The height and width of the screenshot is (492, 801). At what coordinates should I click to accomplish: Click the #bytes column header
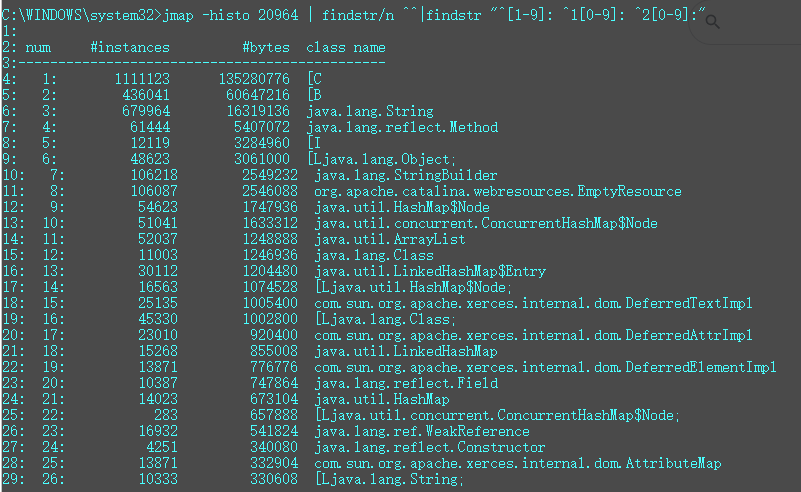click(x=265, y=47)
